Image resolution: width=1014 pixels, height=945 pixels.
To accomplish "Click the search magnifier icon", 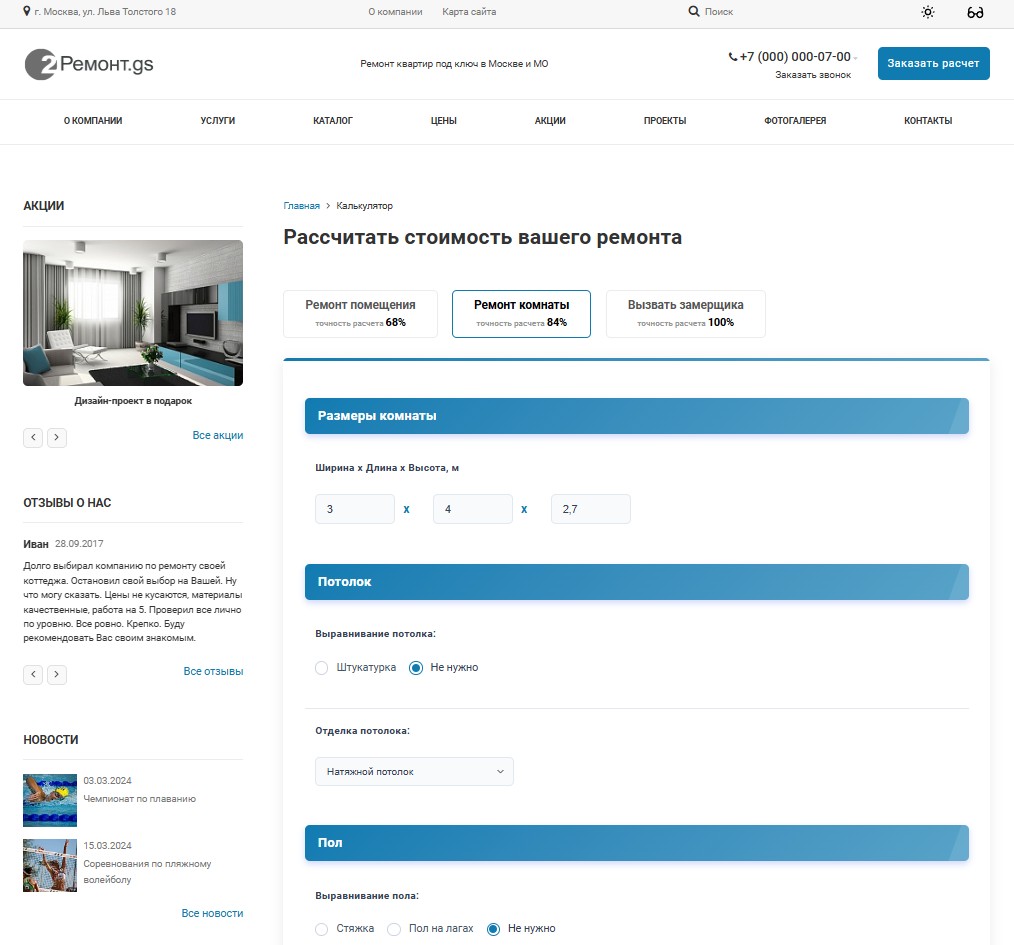I will pos(693,12).
